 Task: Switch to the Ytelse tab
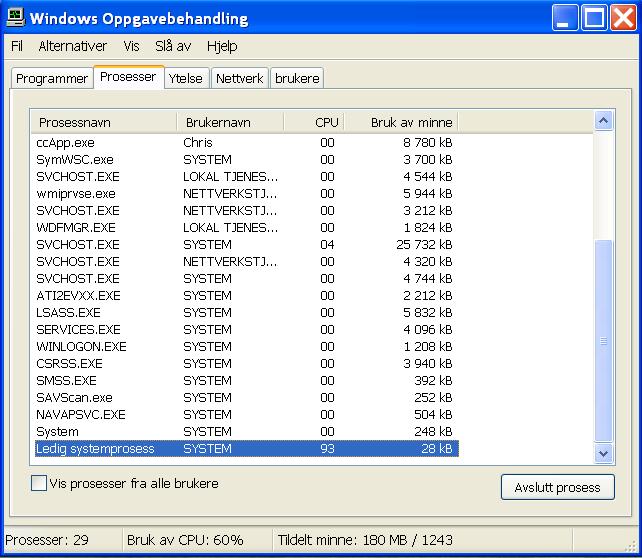[x=186, y=78]
